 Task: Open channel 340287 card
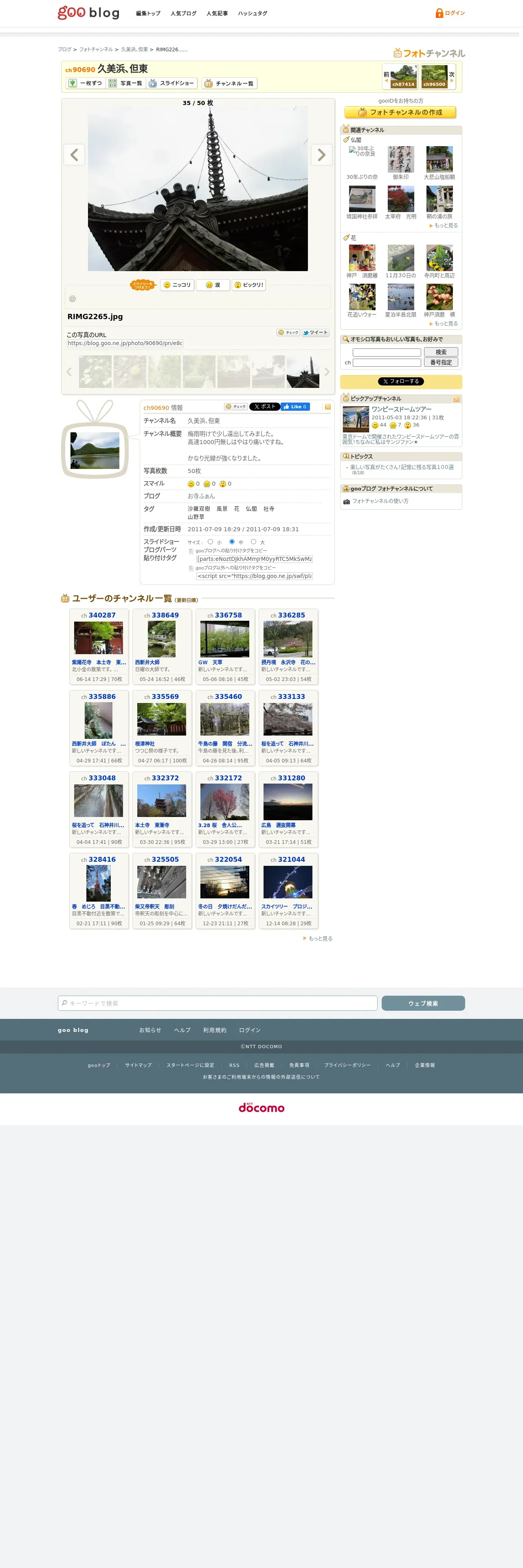click(99, 646)
